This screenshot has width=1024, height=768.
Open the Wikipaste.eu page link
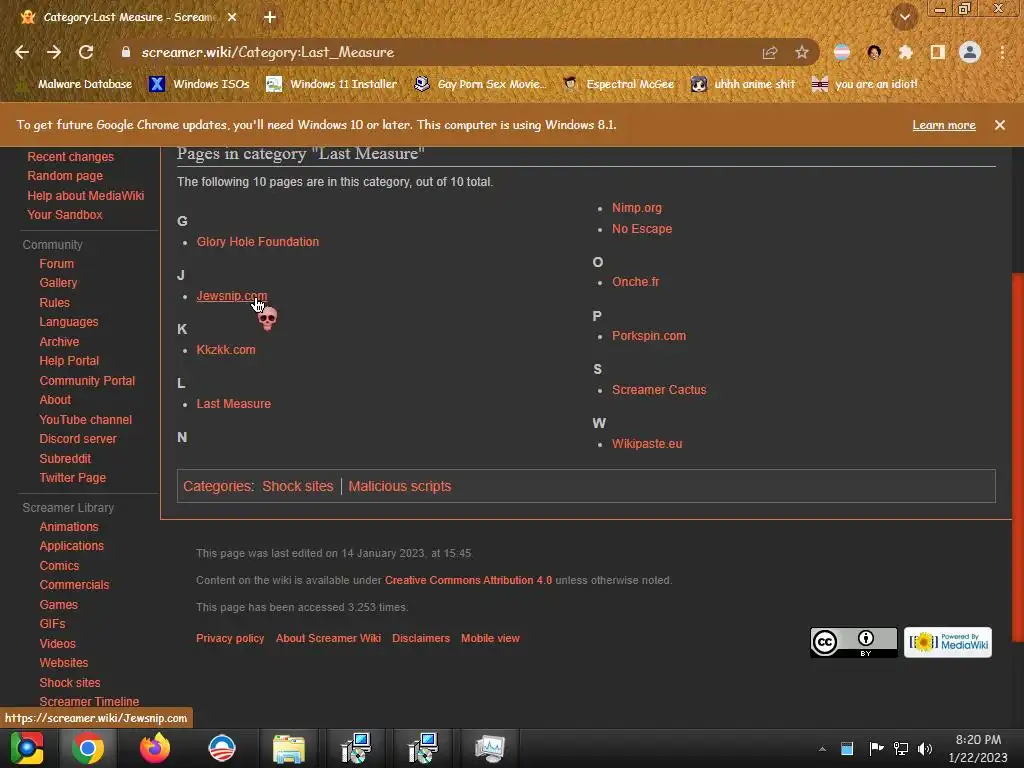click(x=647, y=443)
